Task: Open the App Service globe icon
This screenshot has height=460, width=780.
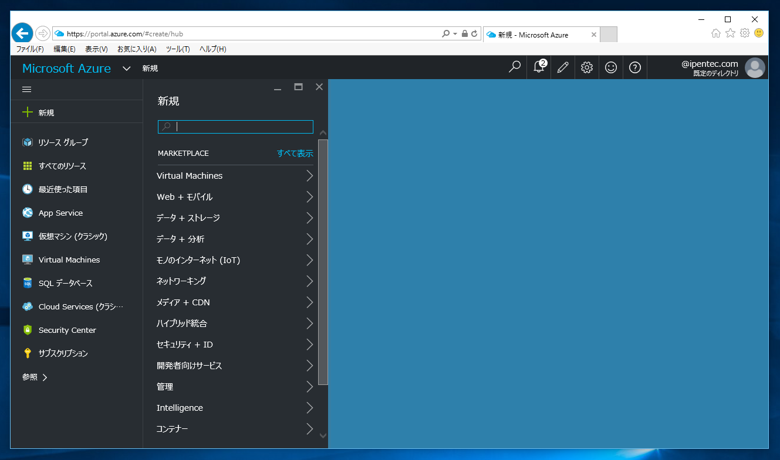Action: (x=27, y=212)
